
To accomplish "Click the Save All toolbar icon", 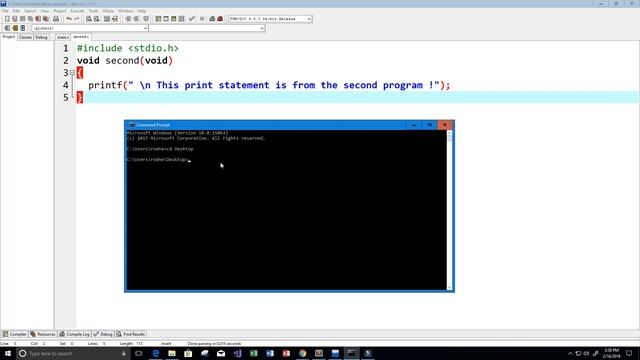I will 30,19.
